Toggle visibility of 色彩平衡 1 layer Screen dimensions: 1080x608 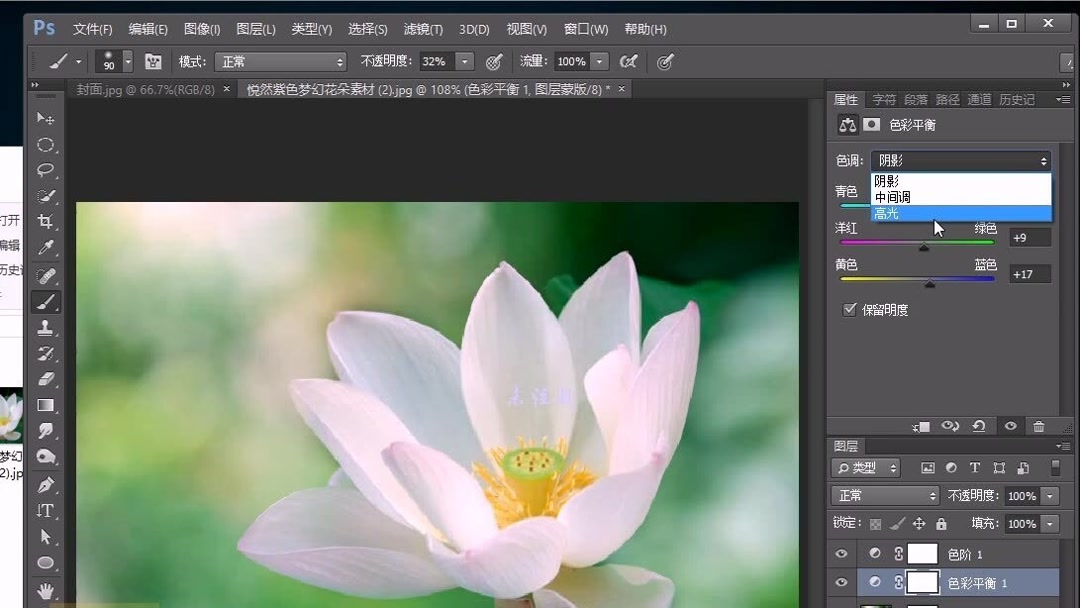[x=841, y=582]
